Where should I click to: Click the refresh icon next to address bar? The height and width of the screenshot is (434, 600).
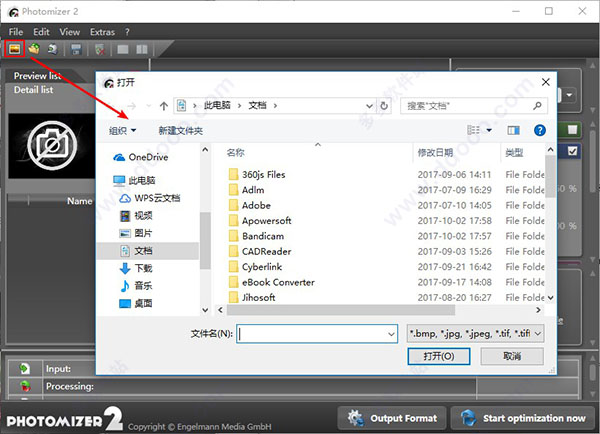click(384, 106)
